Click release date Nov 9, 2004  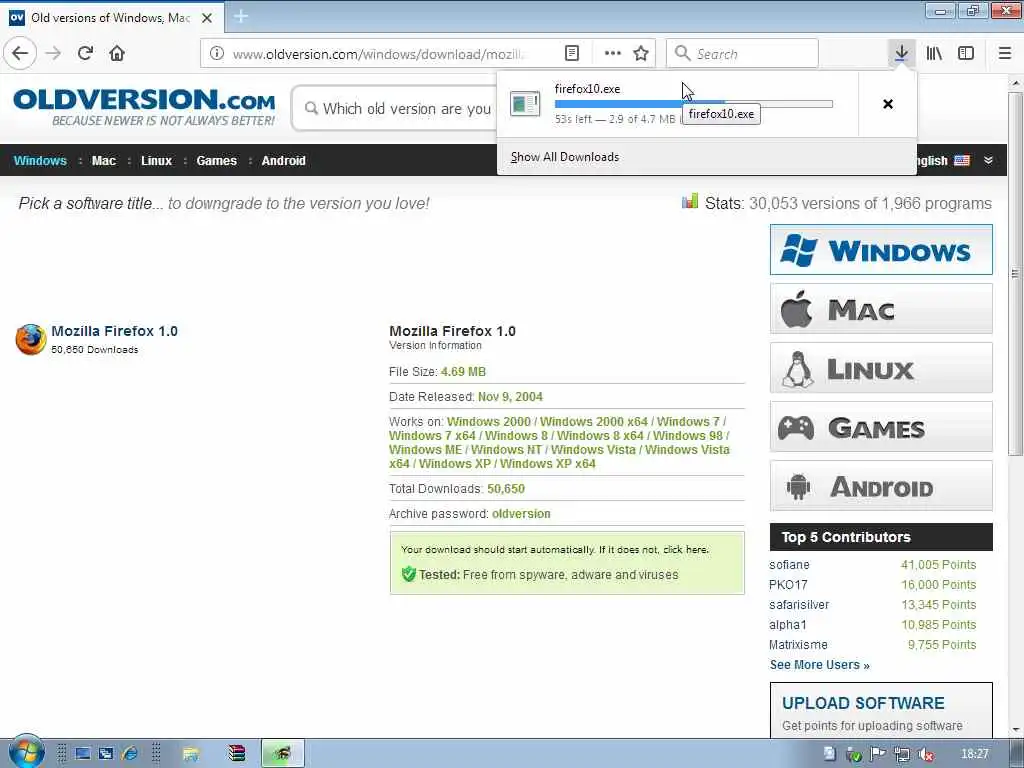(510, 396)
